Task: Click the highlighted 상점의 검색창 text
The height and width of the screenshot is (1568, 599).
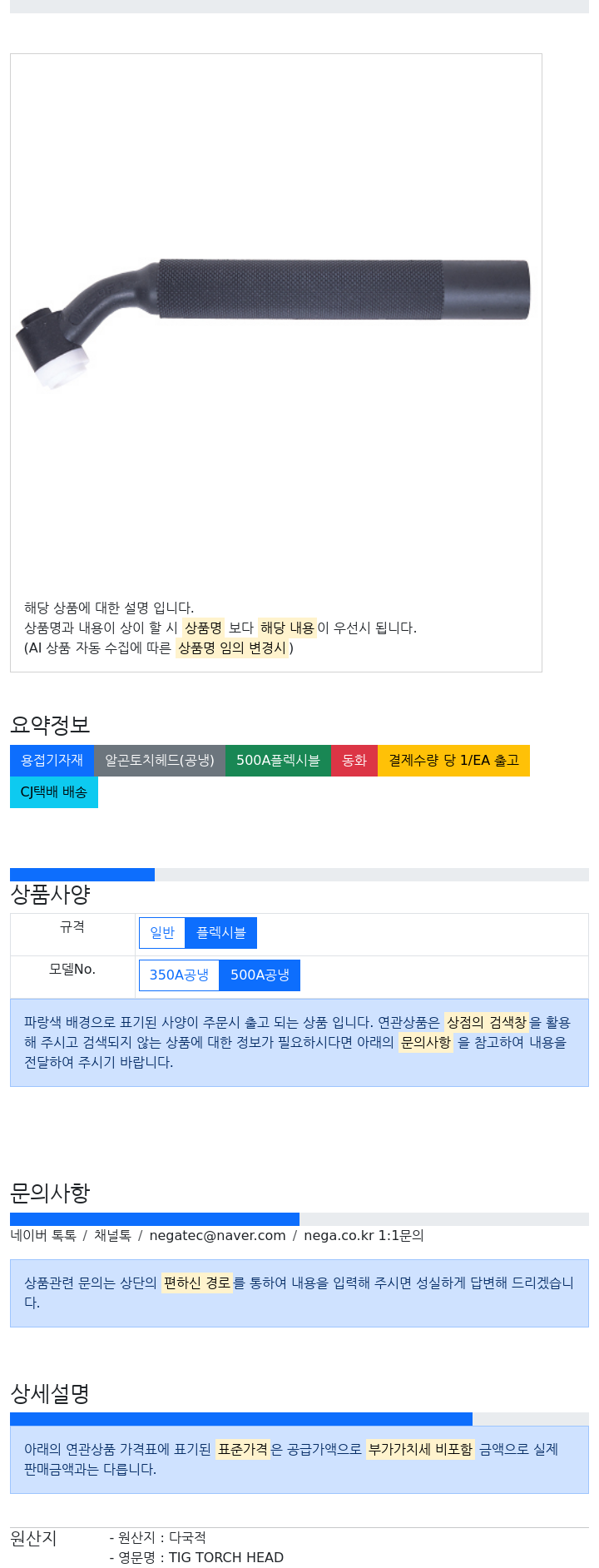Action: point(487,1022)
